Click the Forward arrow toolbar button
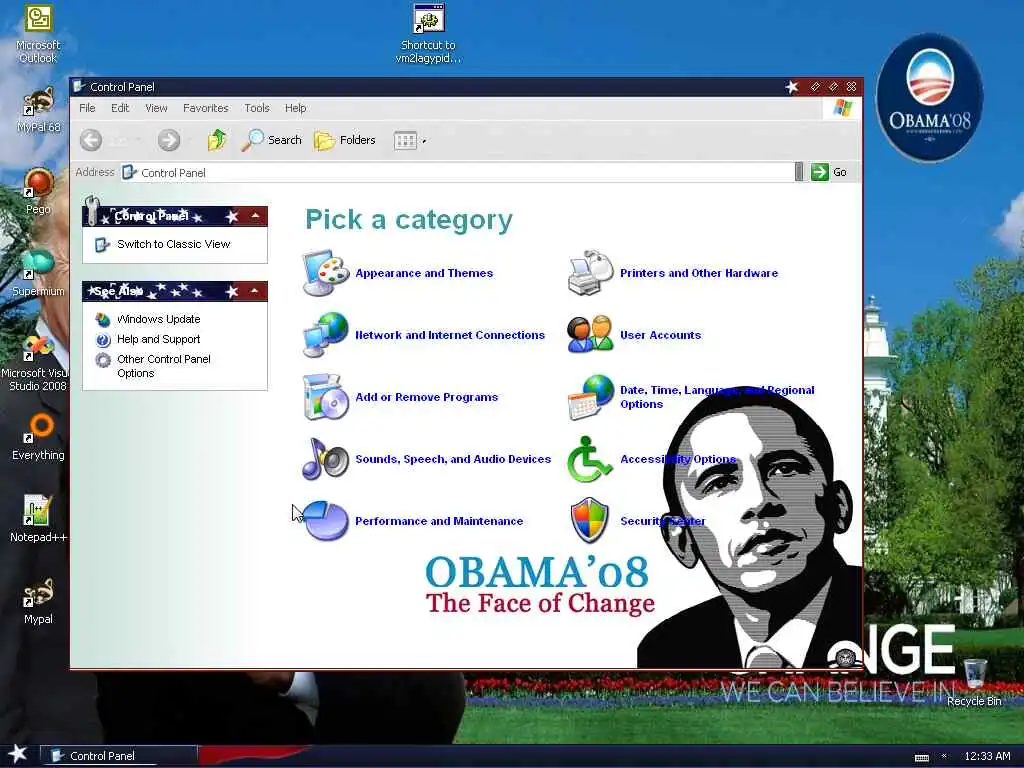Viewport: 1024px width, 768px height. coord(168,140)
